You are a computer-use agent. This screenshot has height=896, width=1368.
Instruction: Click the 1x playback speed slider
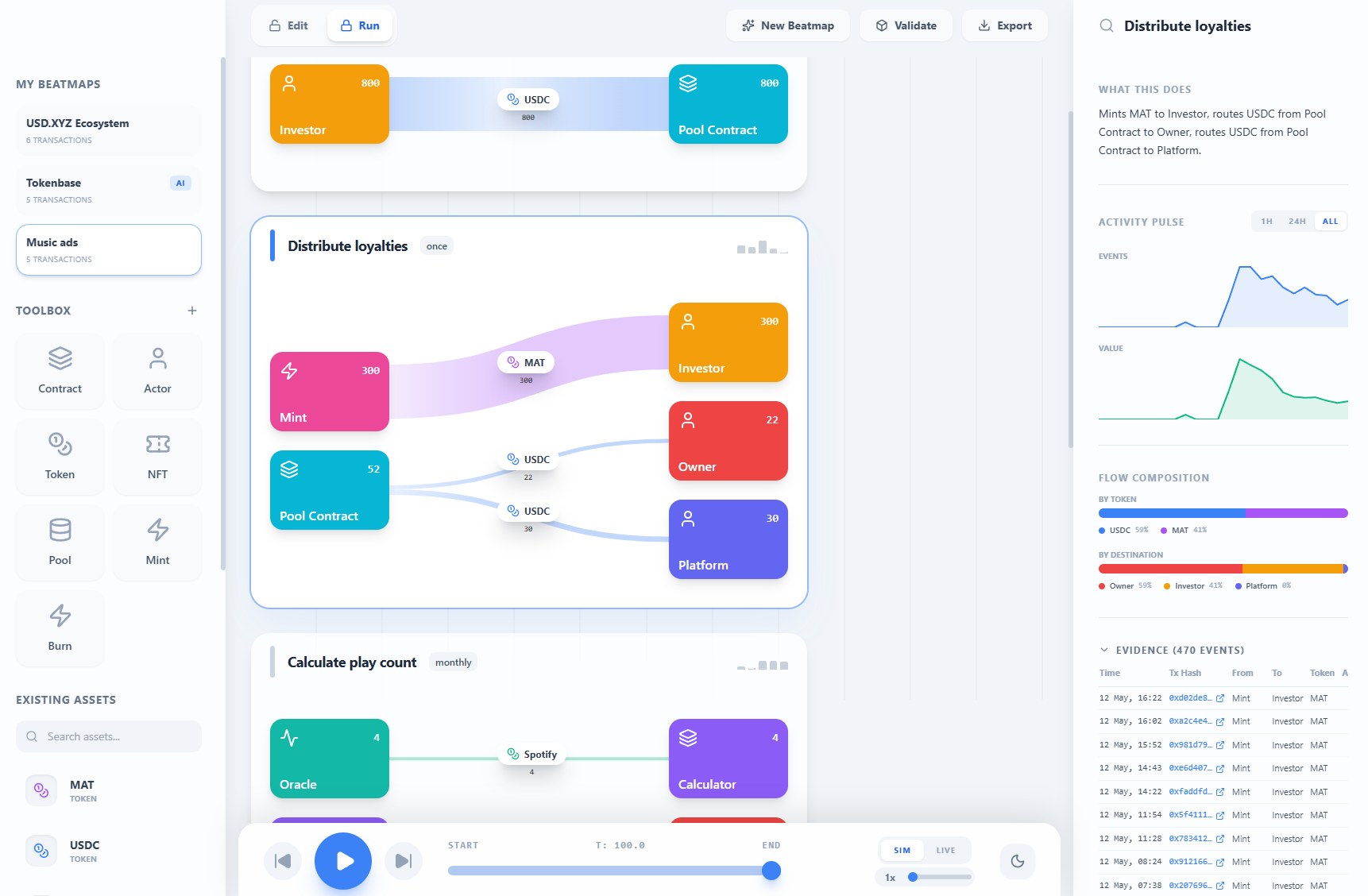point(940,877)
